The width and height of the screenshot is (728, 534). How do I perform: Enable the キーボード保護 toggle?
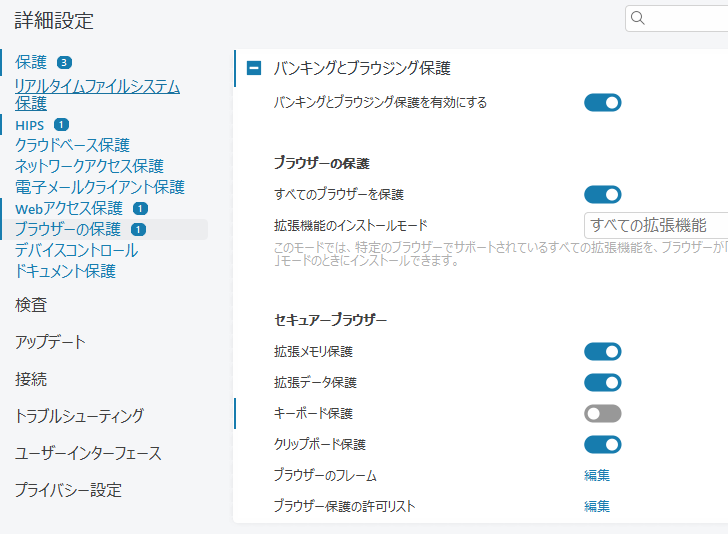click(602, 413)
